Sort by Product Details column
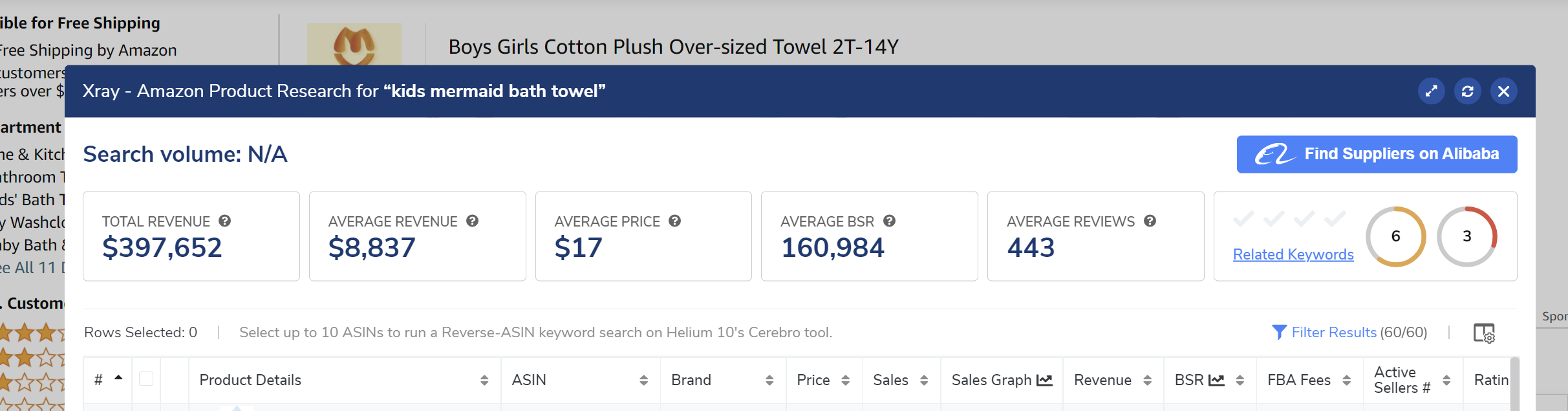Screen dimensions: 1568x411 pos(484,381)
